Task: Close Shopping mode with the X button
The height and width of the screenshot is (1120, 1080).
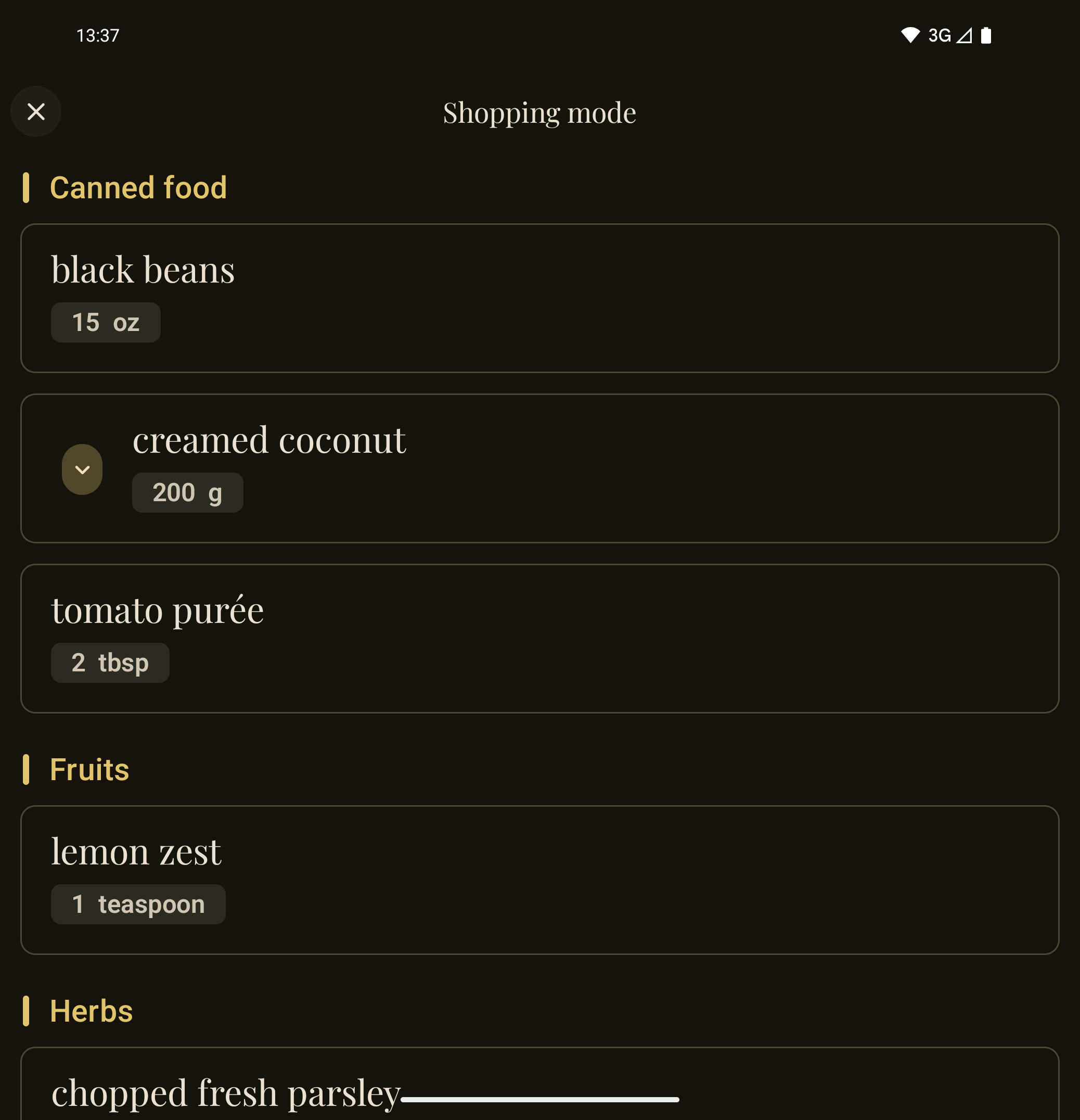Action: pos(36,111)
